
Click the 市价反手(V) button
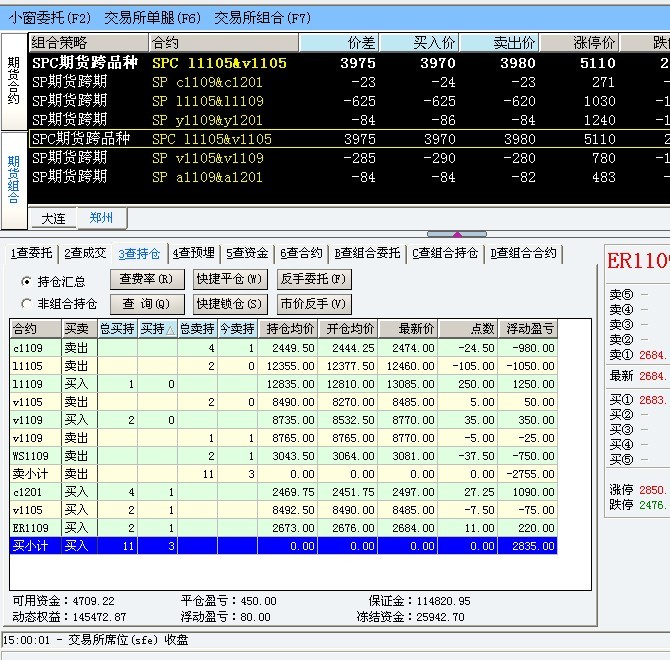click(x=314, y=304)
